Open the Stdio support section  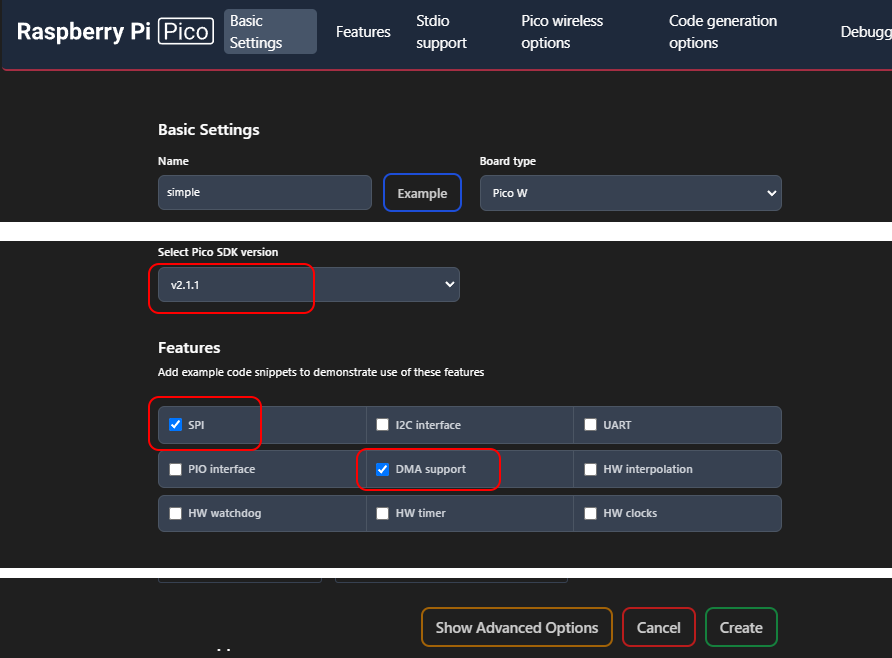(441, 32)
